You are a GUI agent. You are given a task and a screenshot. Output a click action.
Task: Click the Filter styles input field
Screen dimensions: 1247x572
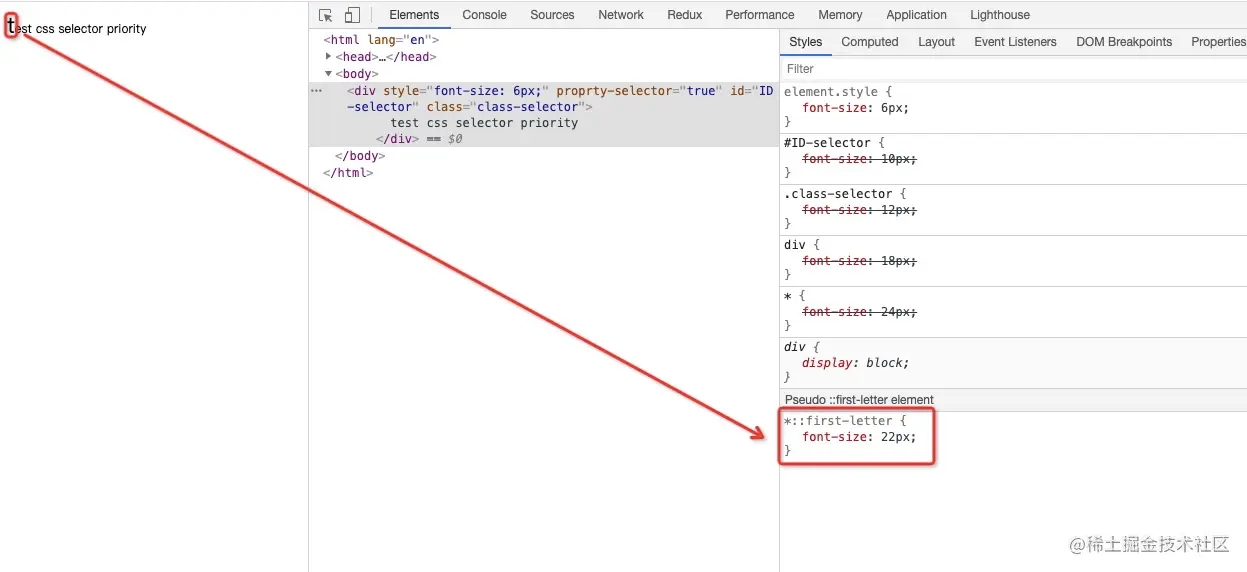click(1013, 69)
